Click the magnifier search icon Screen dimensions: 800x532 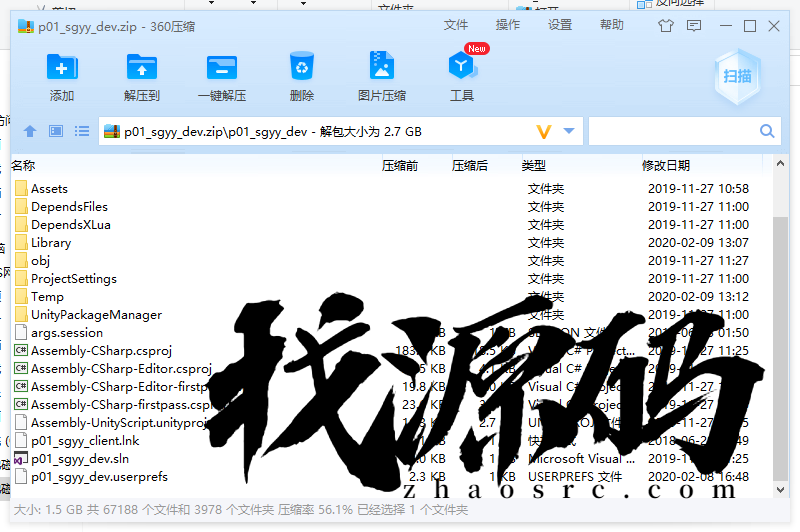[x=767, y=132]
